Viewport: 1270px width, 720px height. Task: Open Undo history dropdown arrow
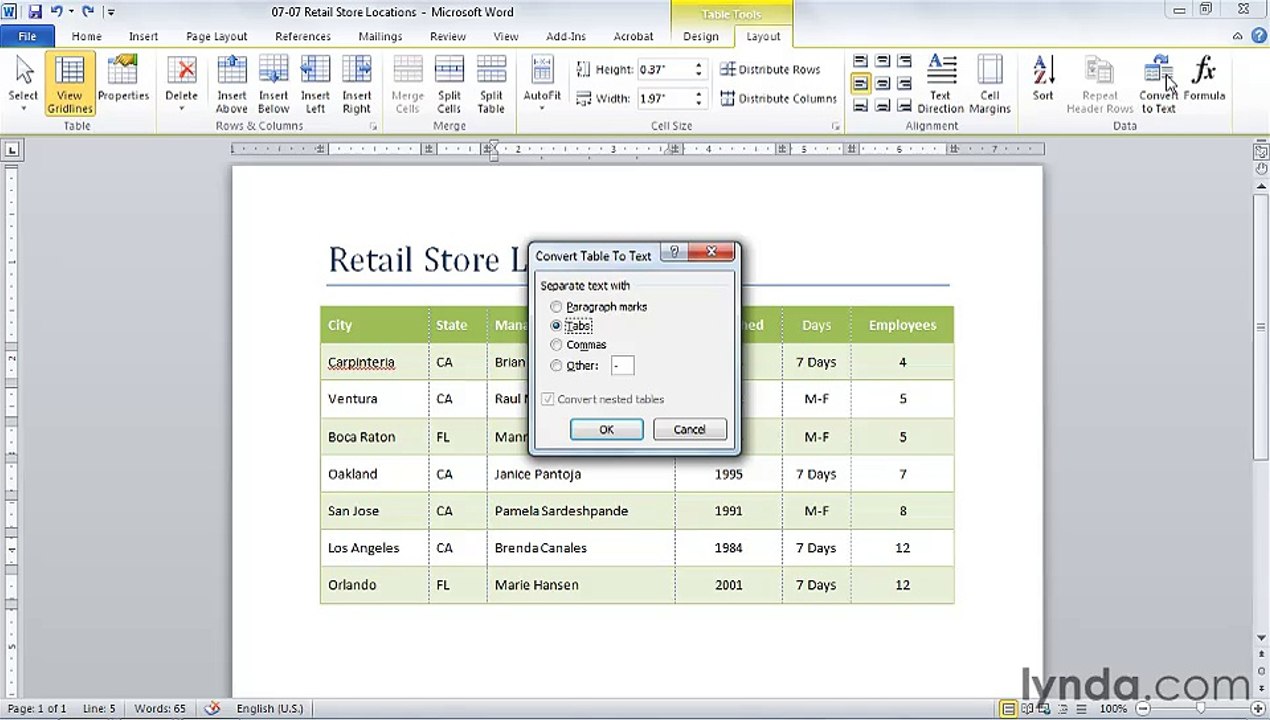pos(71,12)
